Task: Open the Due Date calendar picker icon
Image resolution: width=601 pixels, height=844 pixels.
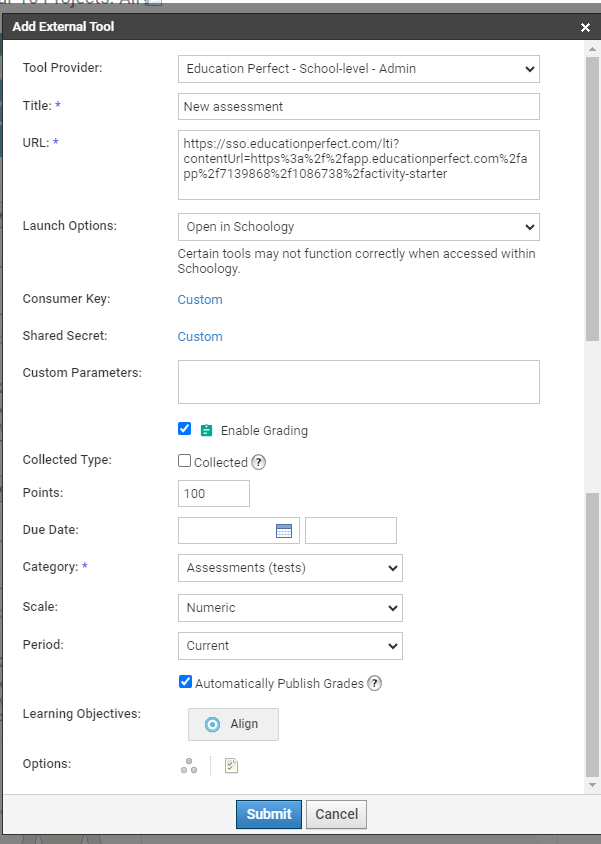Action: 284,531
